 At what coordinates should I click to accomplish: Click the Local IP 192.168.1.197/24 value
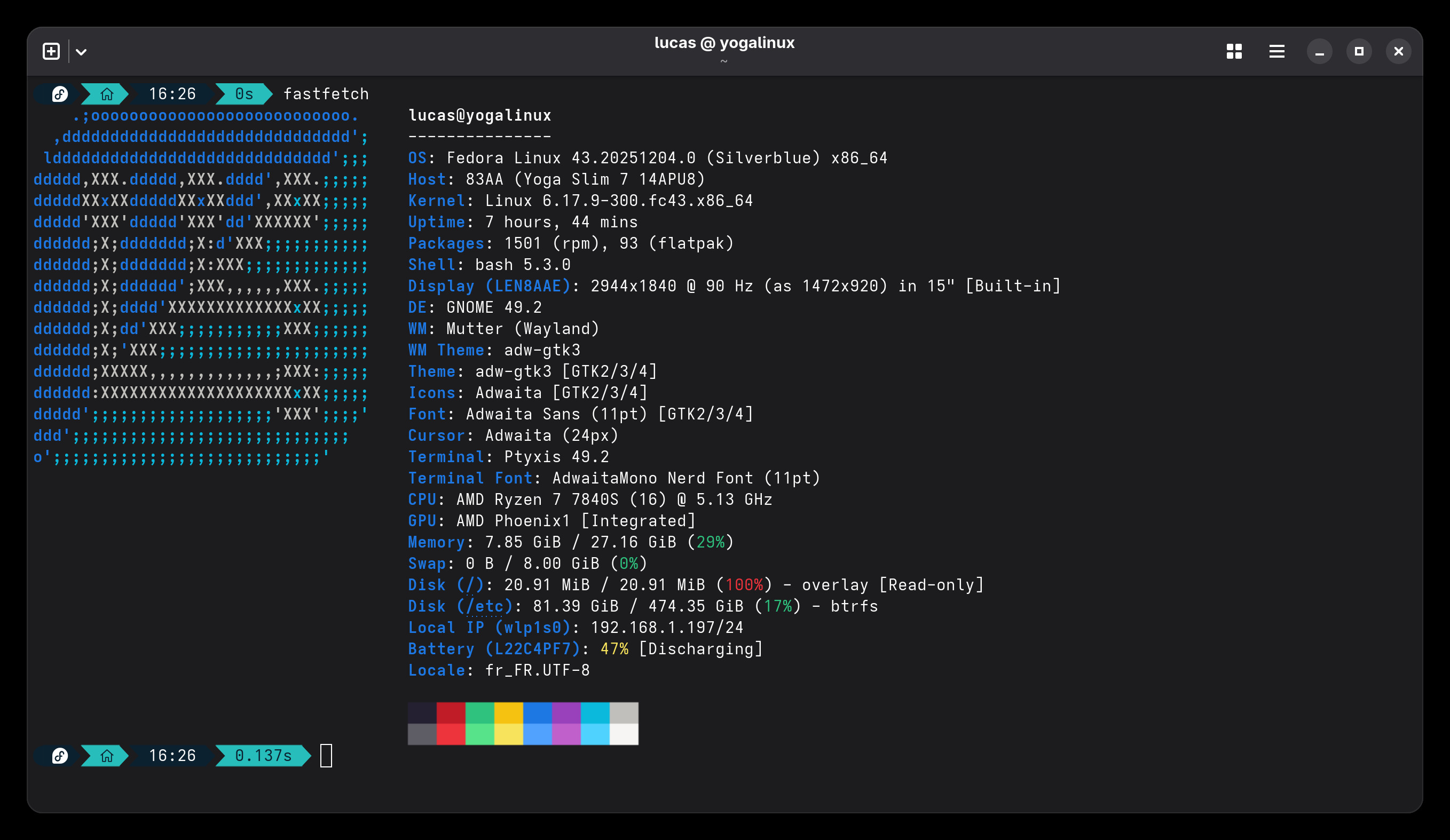click(667, 628)
